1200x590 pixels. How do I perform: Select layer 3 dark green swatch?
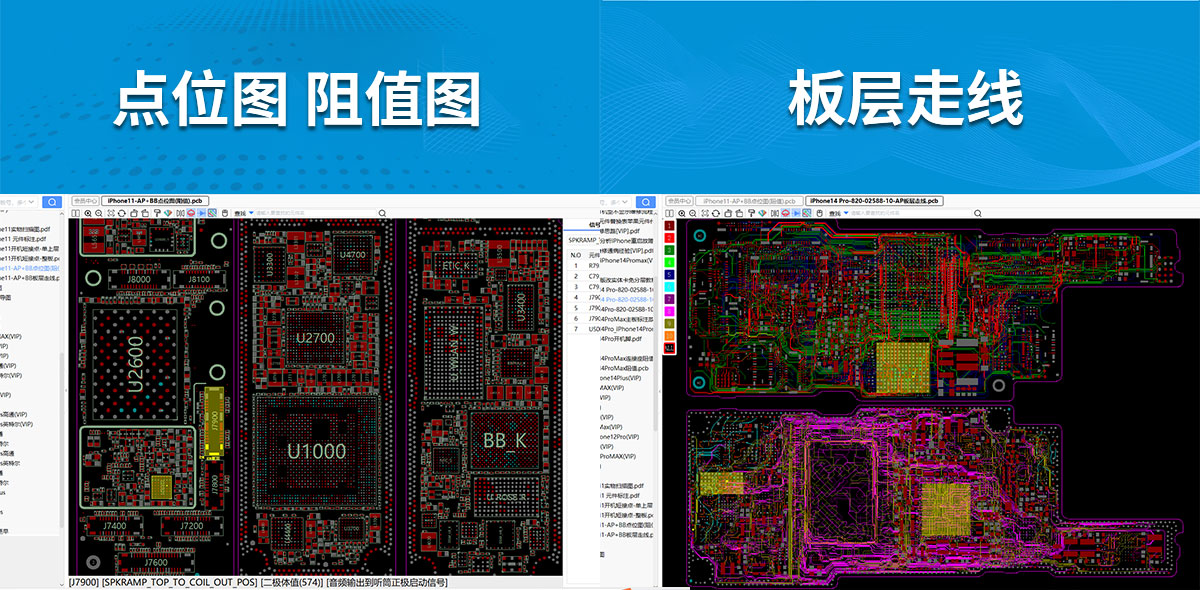pos(669,250)
